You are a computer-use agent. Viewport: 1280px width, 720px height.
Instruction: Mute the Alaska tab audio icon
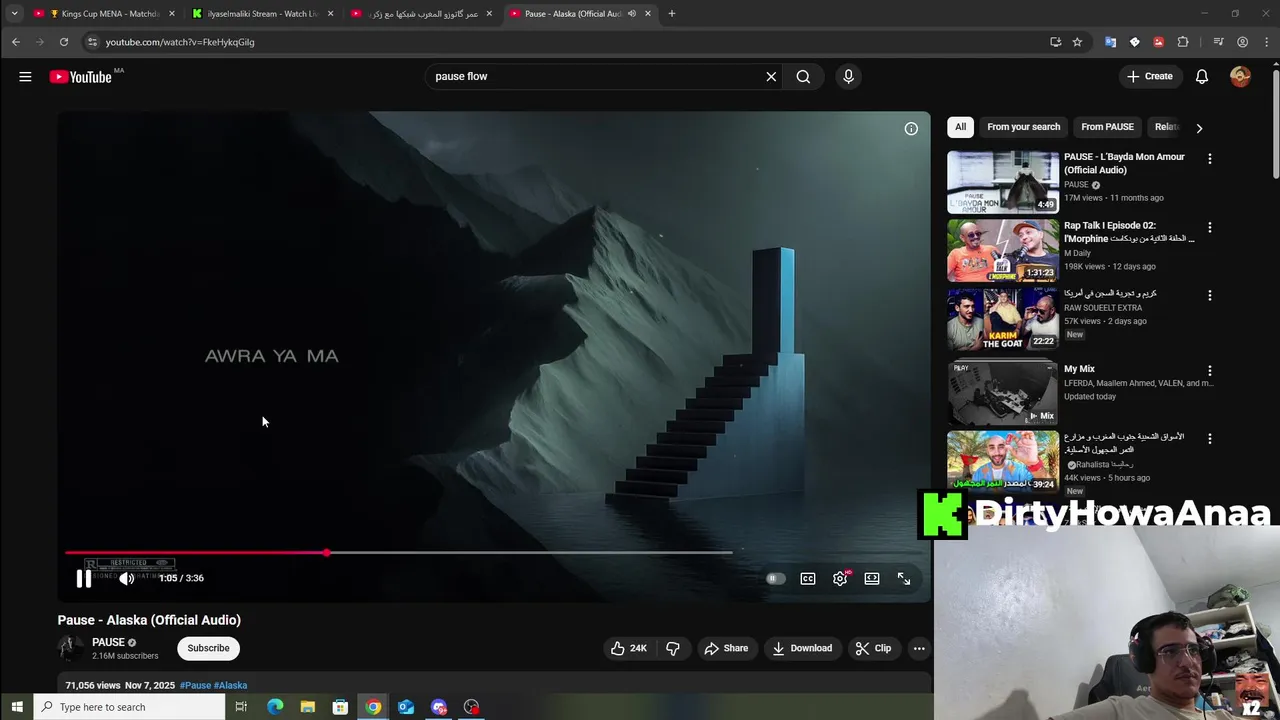coord(631,14)
